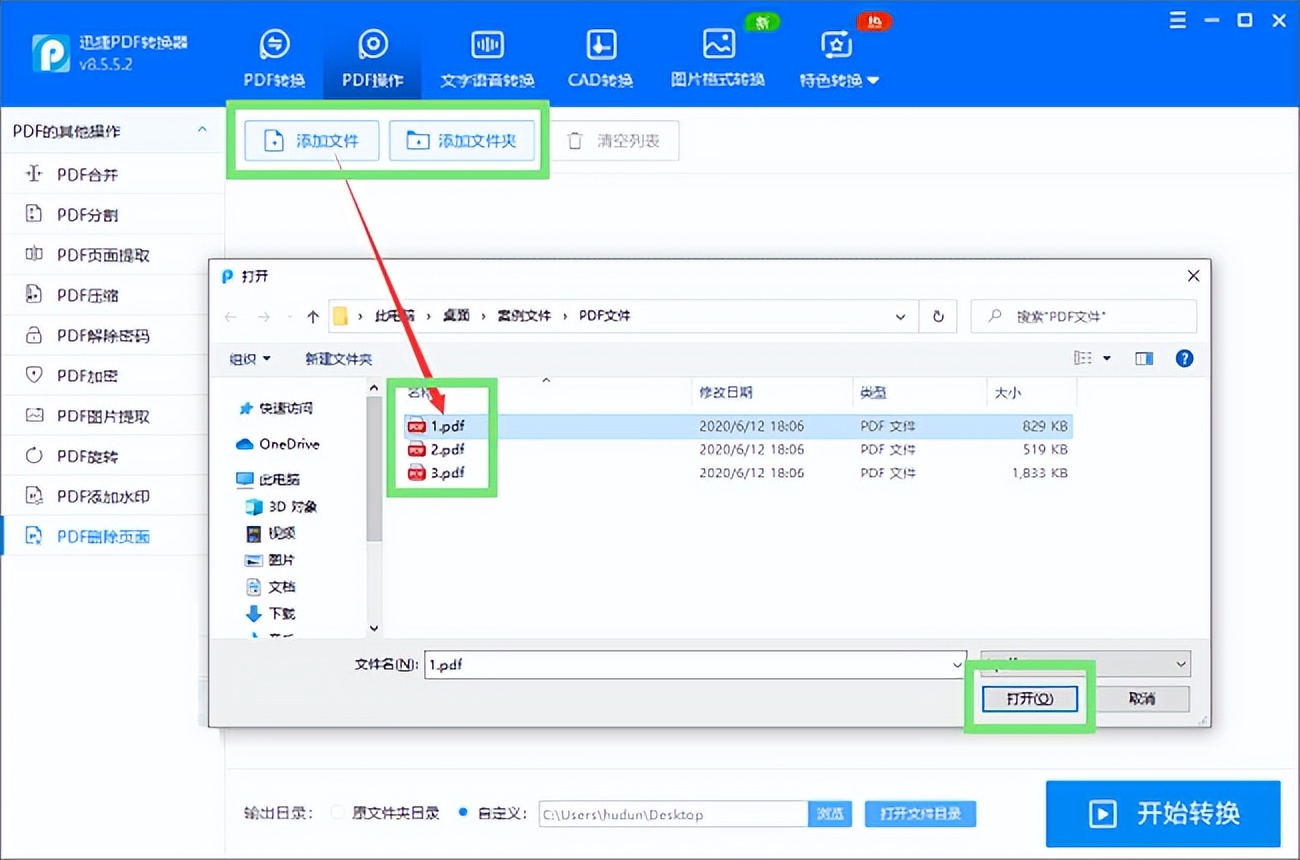The height and width of the screenshot is (860, 1300).
Task: Click the 打开(O) button
Action: [x=1029, y=699]
